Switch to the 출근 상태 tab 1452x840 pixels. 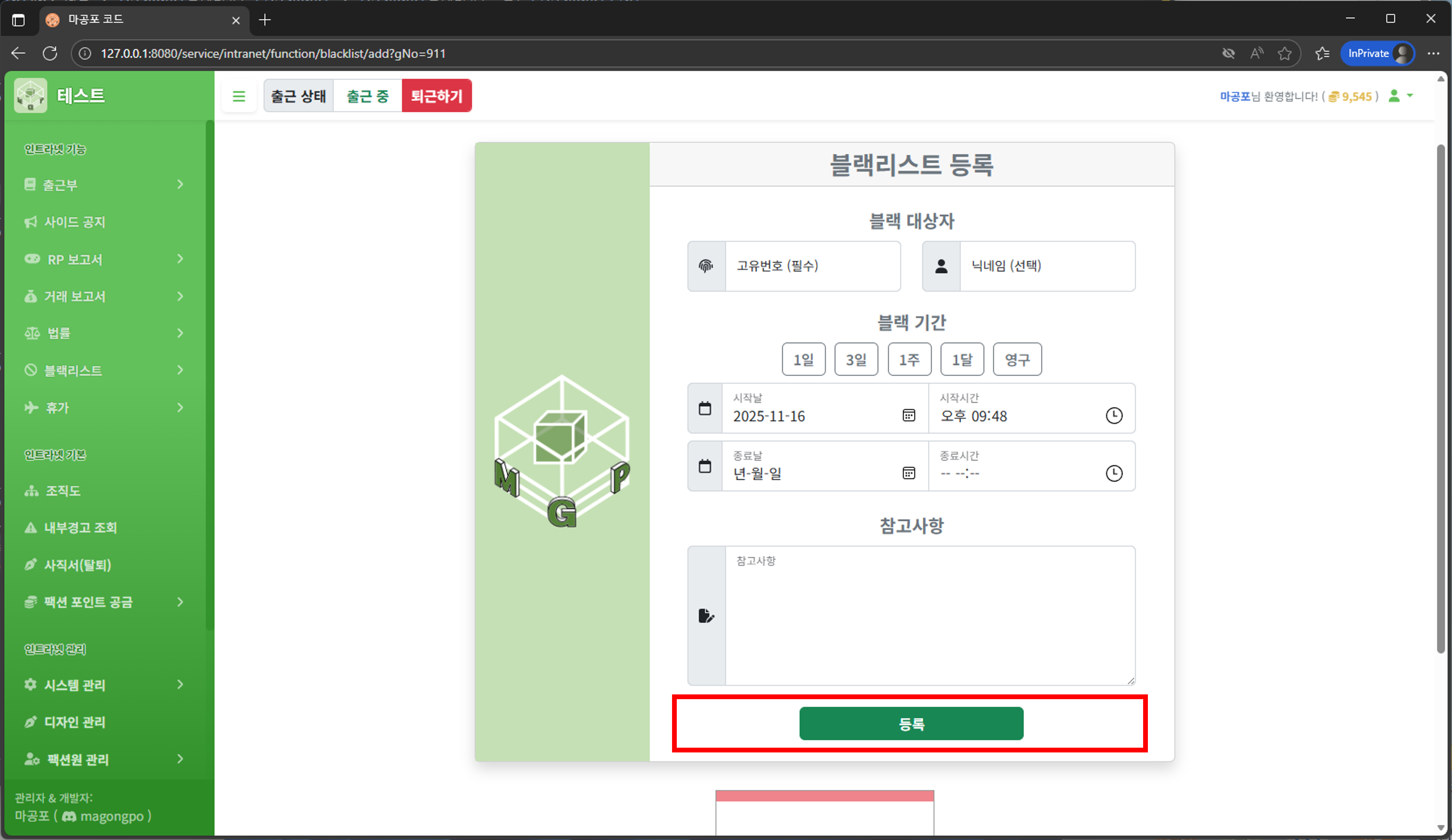pos(298,96)
